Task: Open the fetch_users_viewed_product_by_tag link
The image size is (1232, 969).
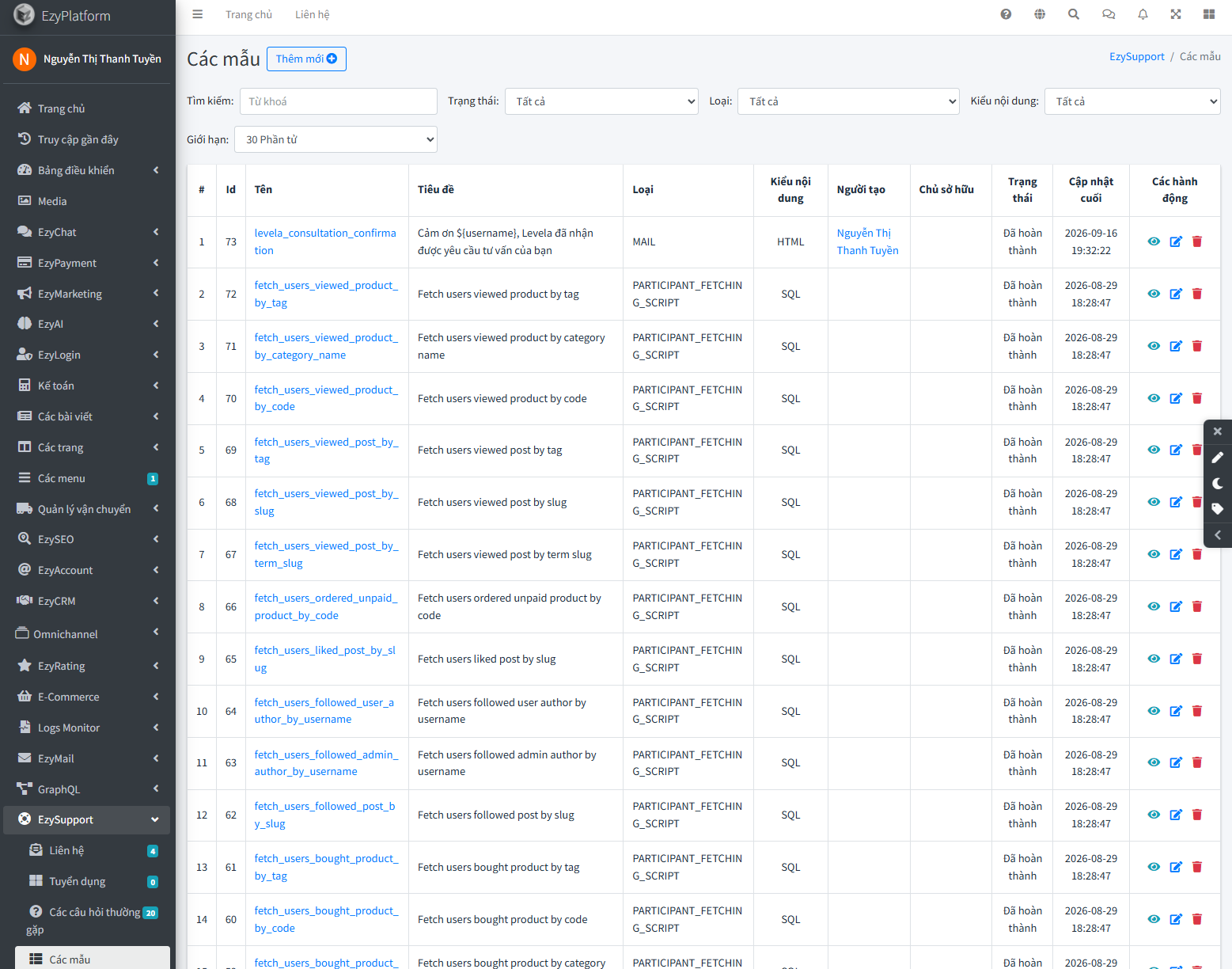Action: pos(326,294)
